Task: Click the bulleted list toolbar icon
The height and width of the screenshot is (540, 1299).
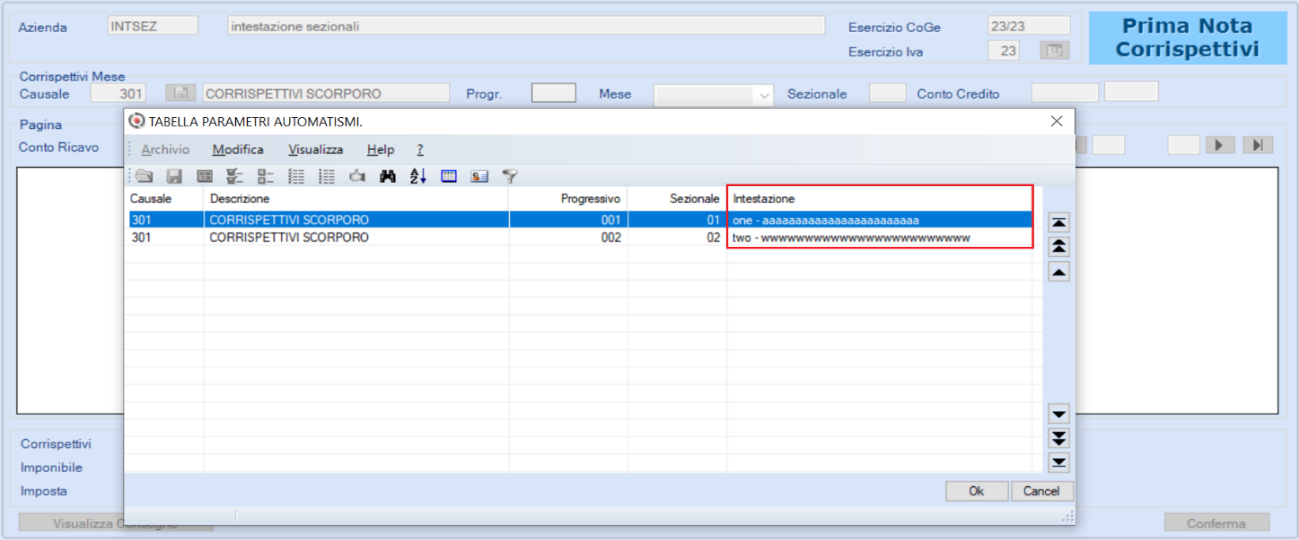Action: point(326,176)
